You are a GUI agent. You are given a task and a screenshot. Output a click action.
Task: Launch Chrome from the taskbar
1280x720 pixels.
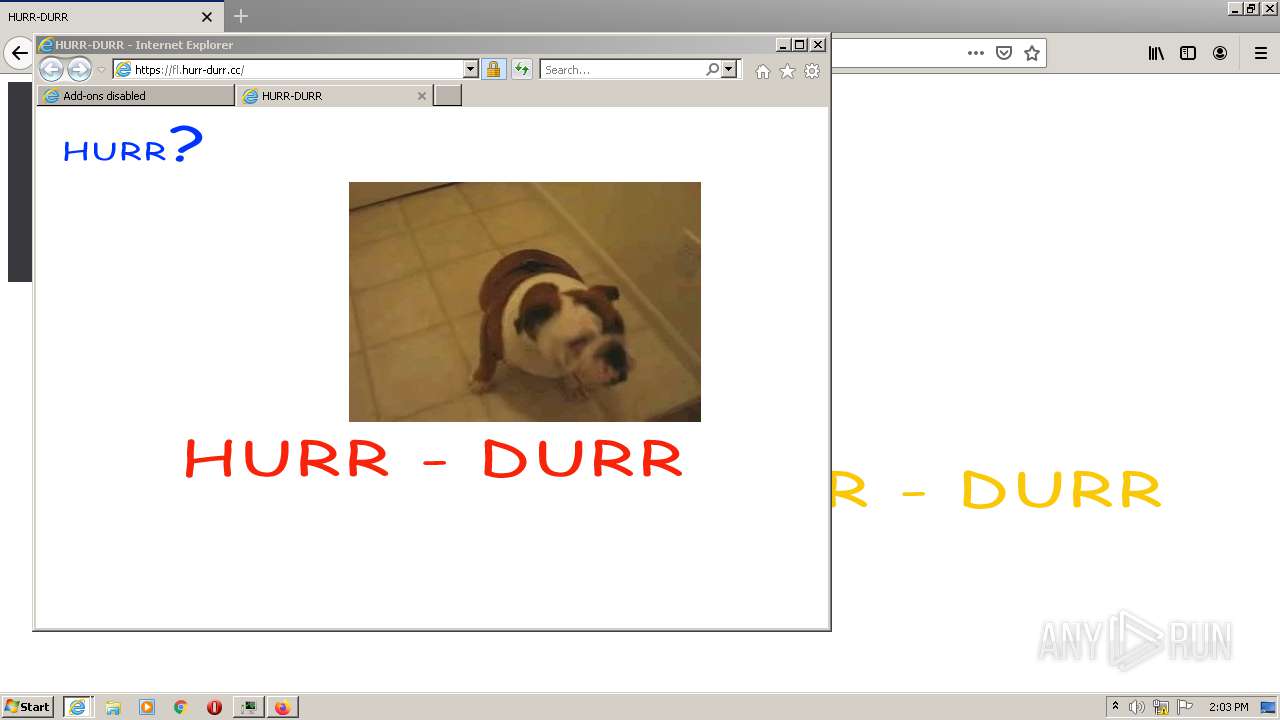pos(181,707)
